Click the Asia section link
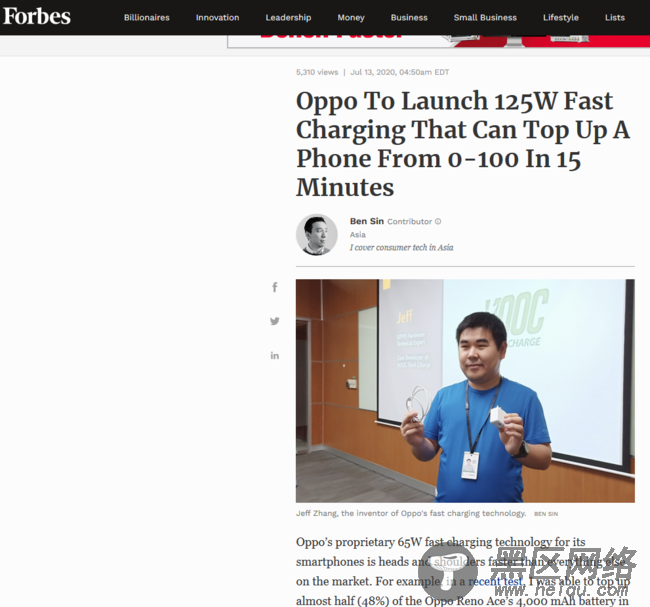The image size is (650, 607). click(358, 235)
